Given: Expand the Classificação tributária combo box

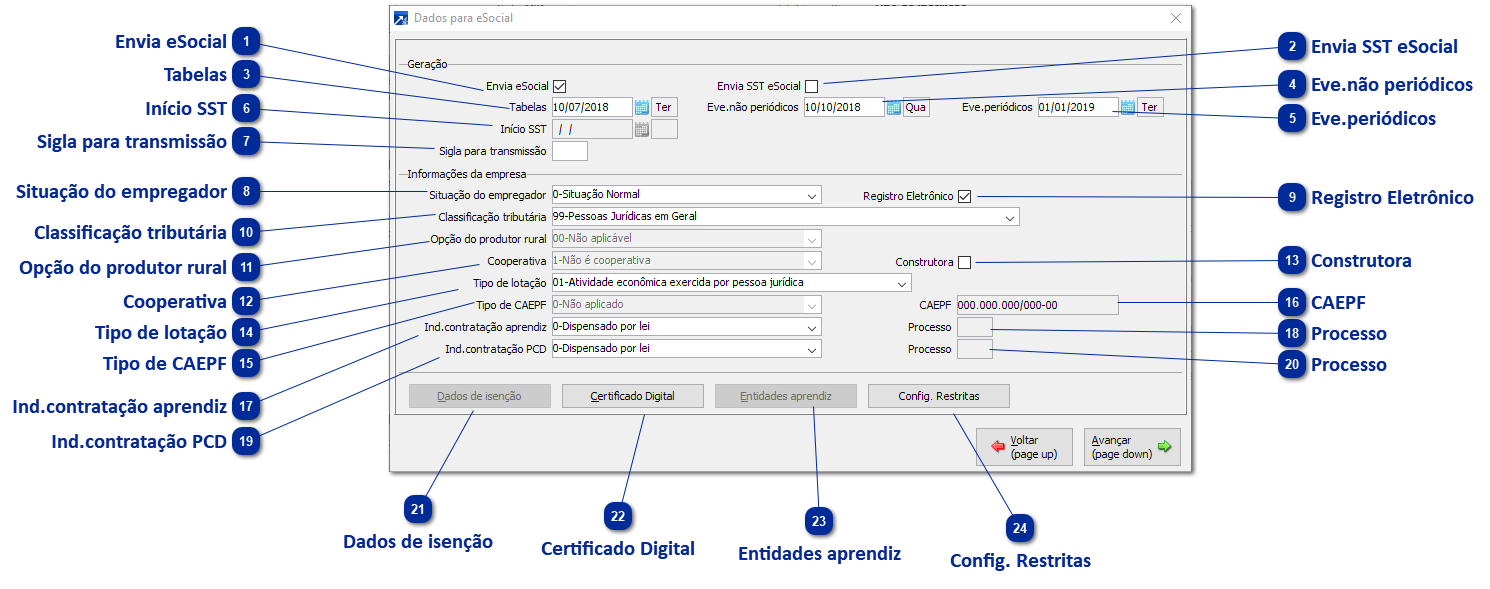Looking at the screenshot, I should [1008, 217].
